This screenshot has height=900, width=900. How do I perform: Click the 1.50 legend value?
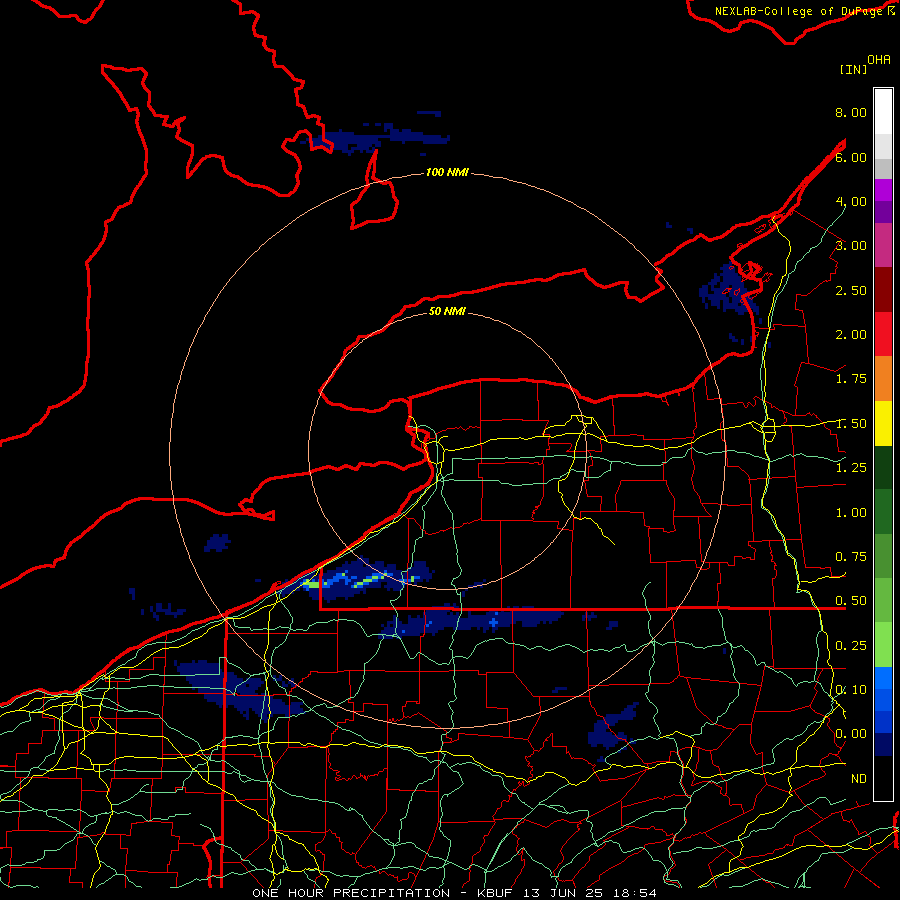pos(851,424)
